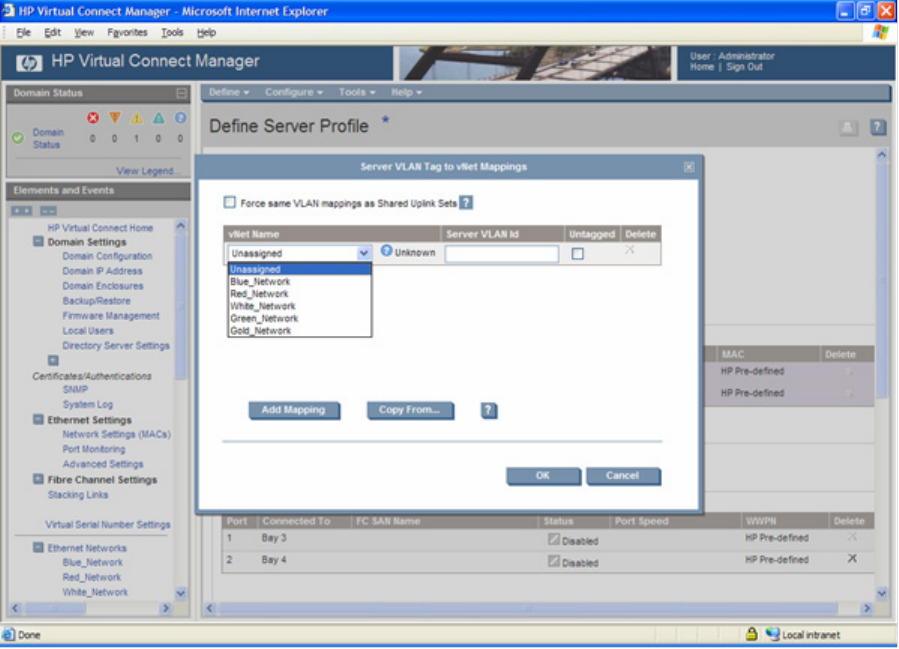Collapse Ethernet Networks tree node
This screenshot has width=899, height=649.
[38, 548]
